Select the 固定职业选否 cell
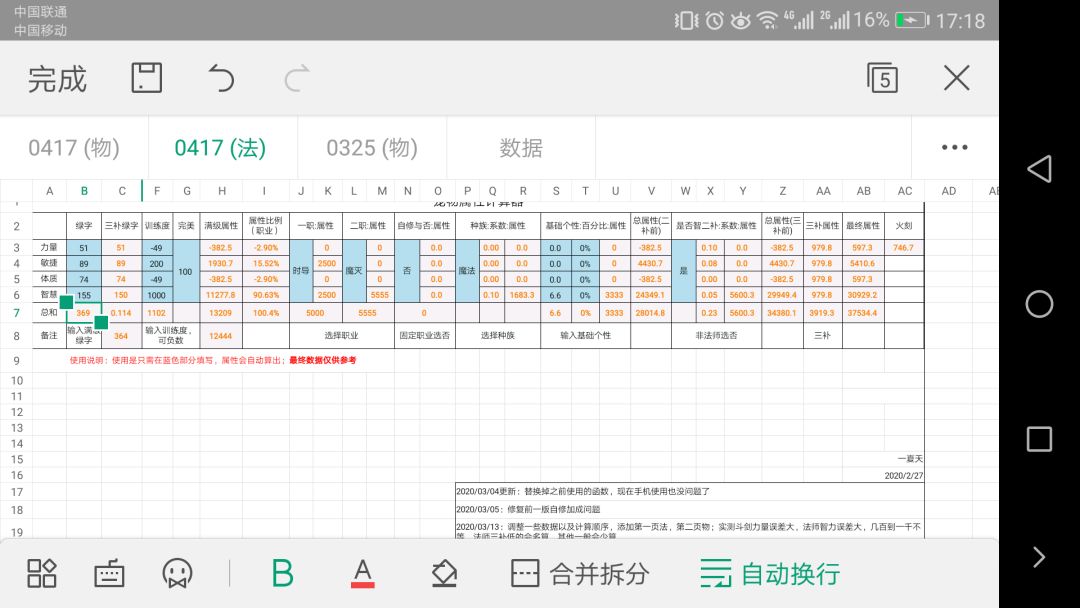The height and width of the screenshot is (608, 1080). 424,335
